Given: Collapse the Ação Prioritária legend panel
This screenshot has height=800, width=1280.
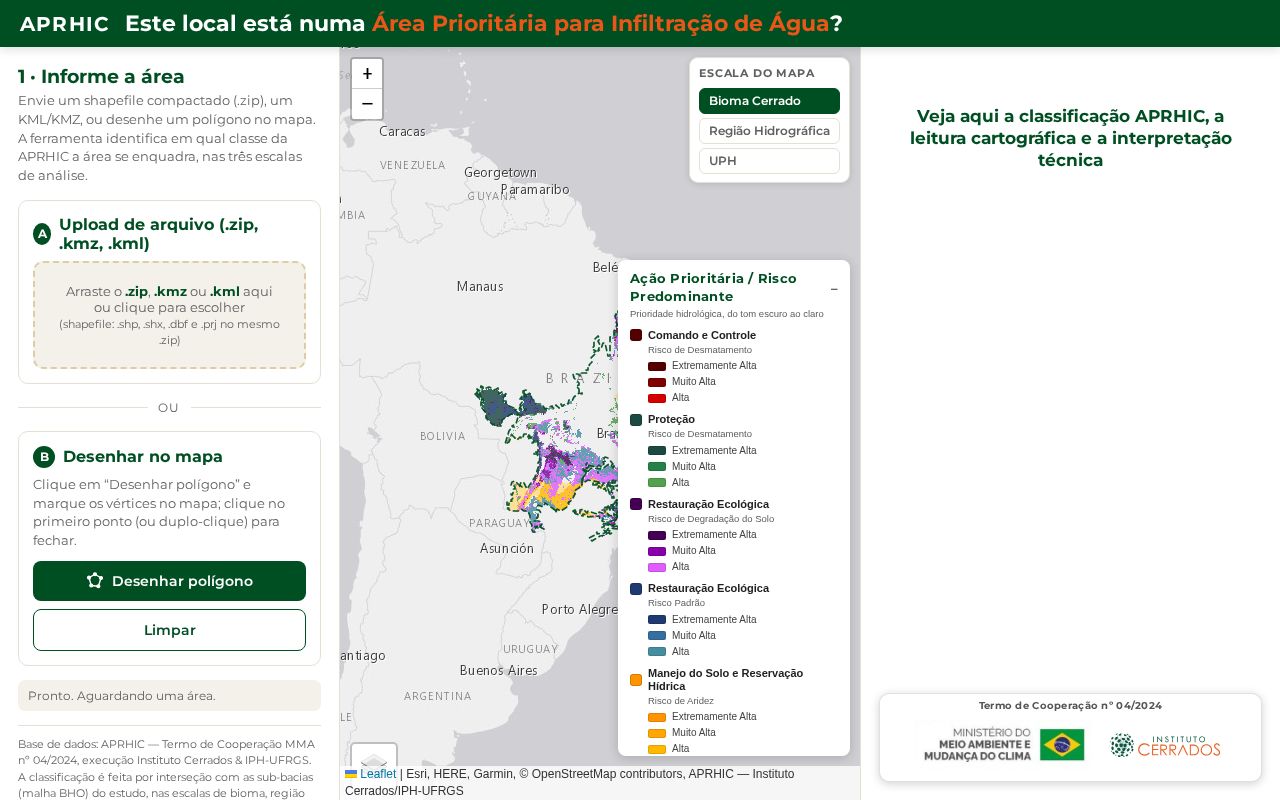Looking at the screenshot, I should coord(834,289).
